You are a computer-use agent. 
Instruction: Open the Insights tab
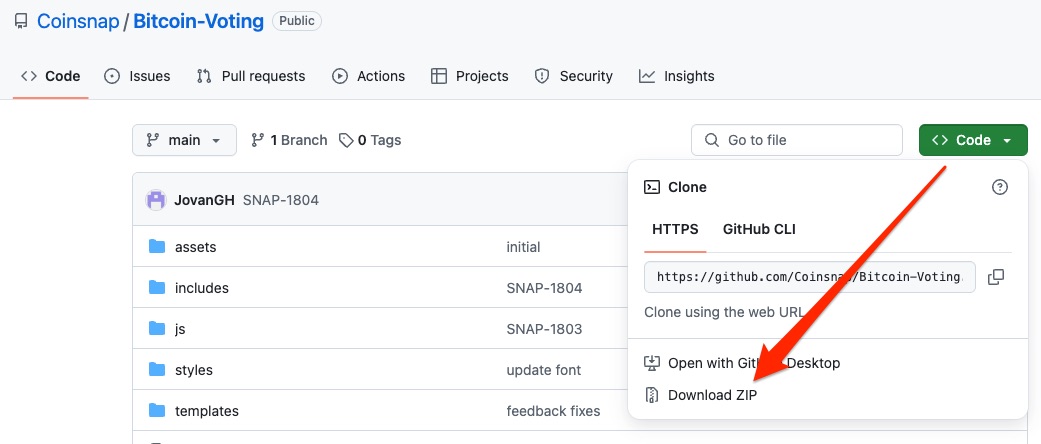point(677,76)
